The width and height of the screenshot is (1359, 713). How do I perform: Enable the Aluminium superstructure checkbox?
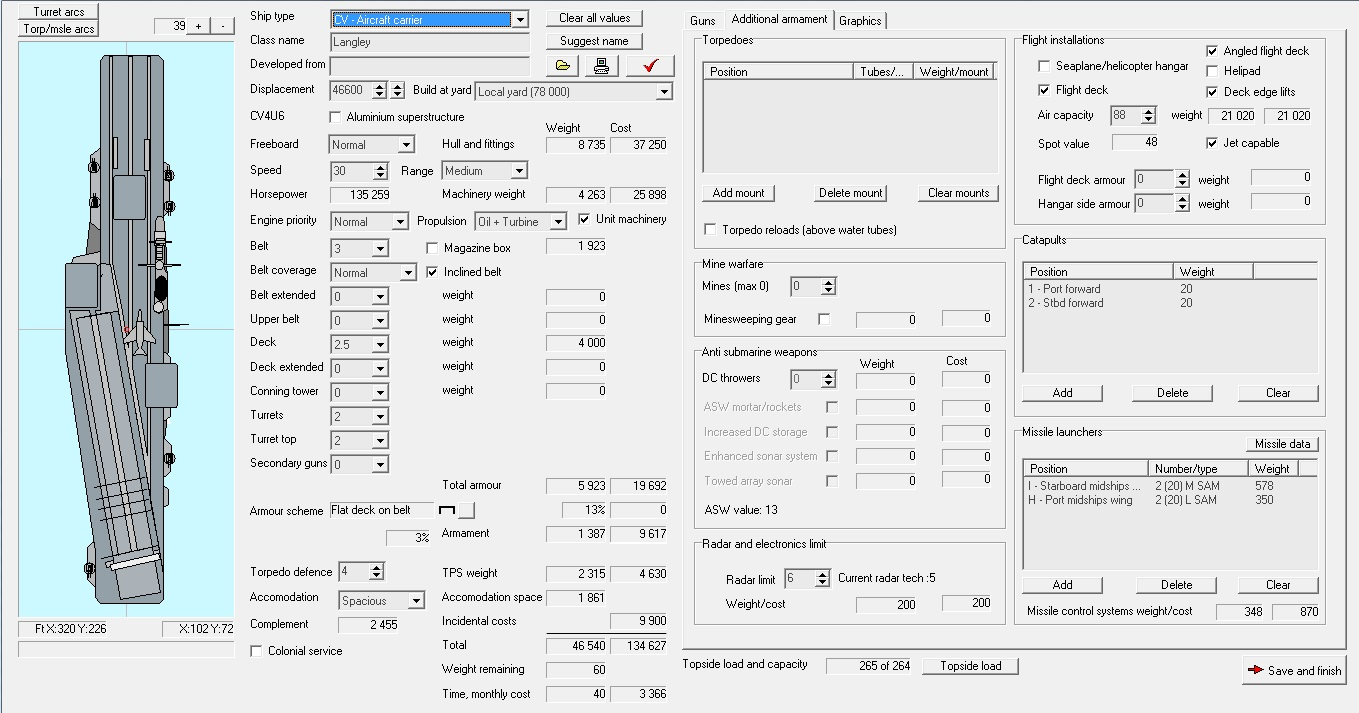point(337,117)
